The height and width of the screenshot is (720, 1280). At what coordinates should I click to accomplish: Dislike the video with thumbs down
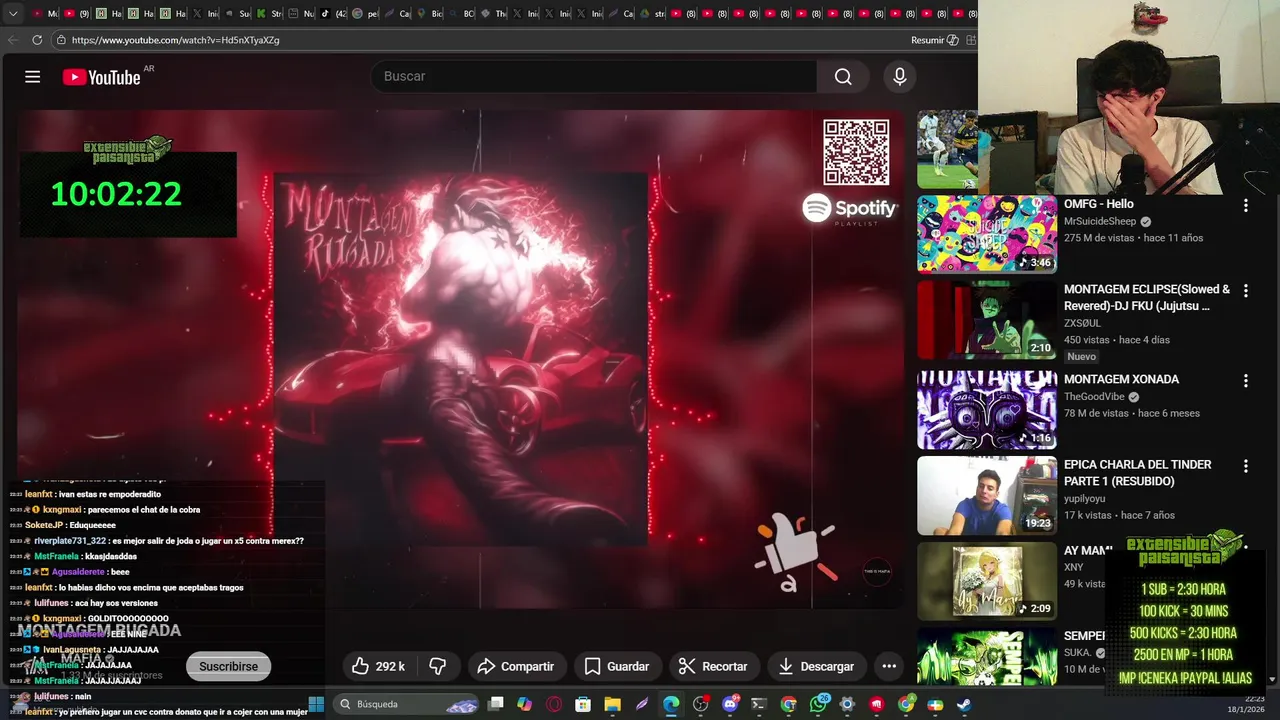coord(437,666)
